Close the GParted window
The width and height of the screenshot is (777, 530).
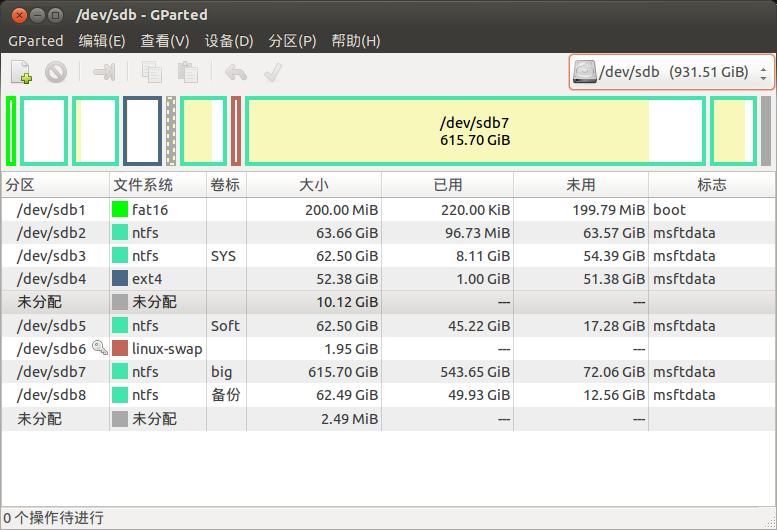point(19,15)
